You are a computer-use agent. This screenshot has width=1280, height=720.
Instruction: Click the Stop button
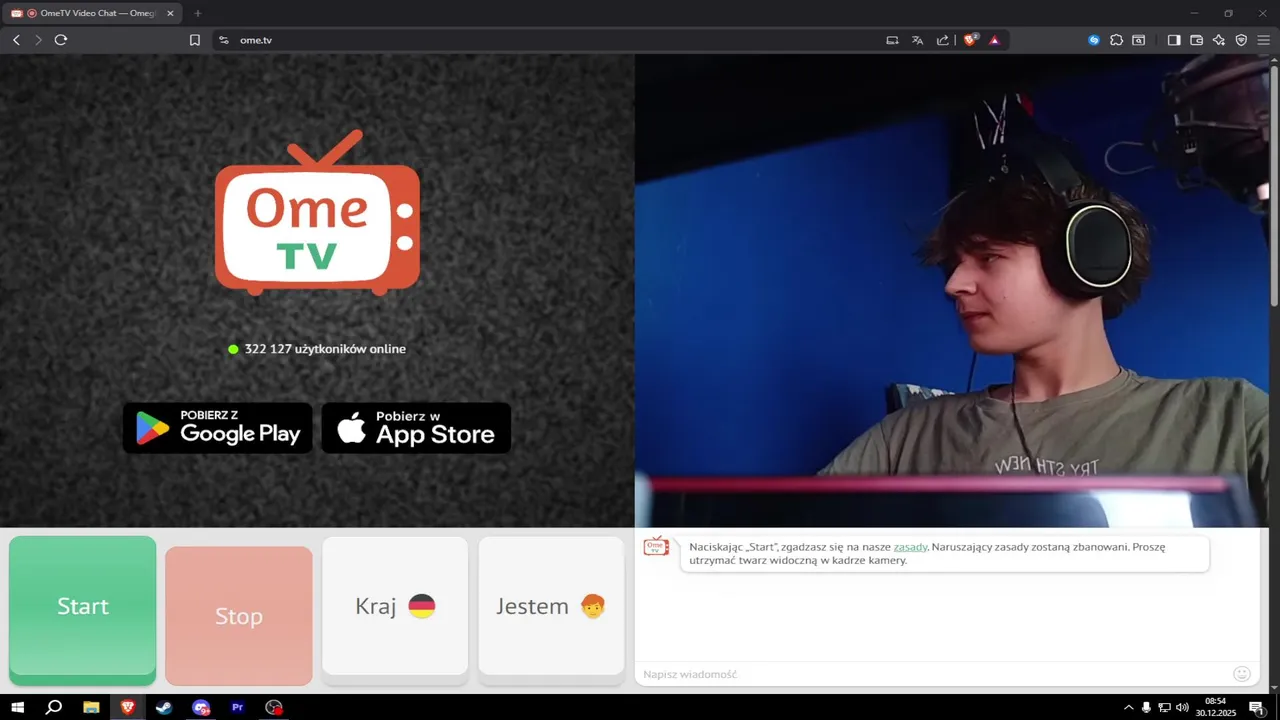pos(239,616)
